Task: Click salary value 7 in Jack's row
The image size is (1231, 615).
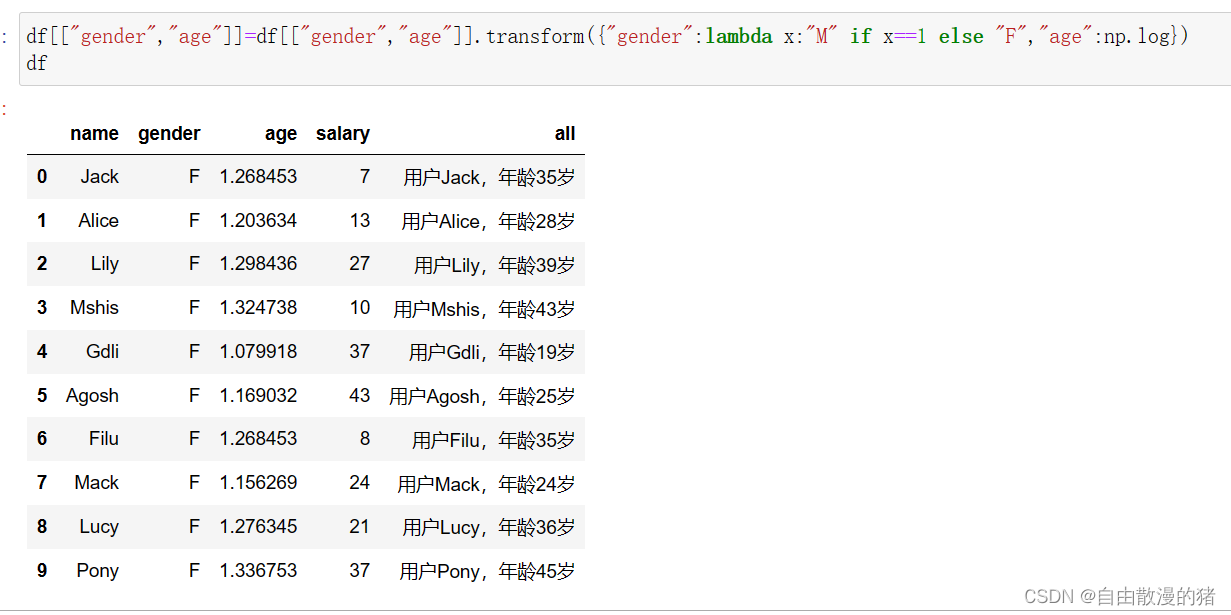Action: tap(365, 177)
